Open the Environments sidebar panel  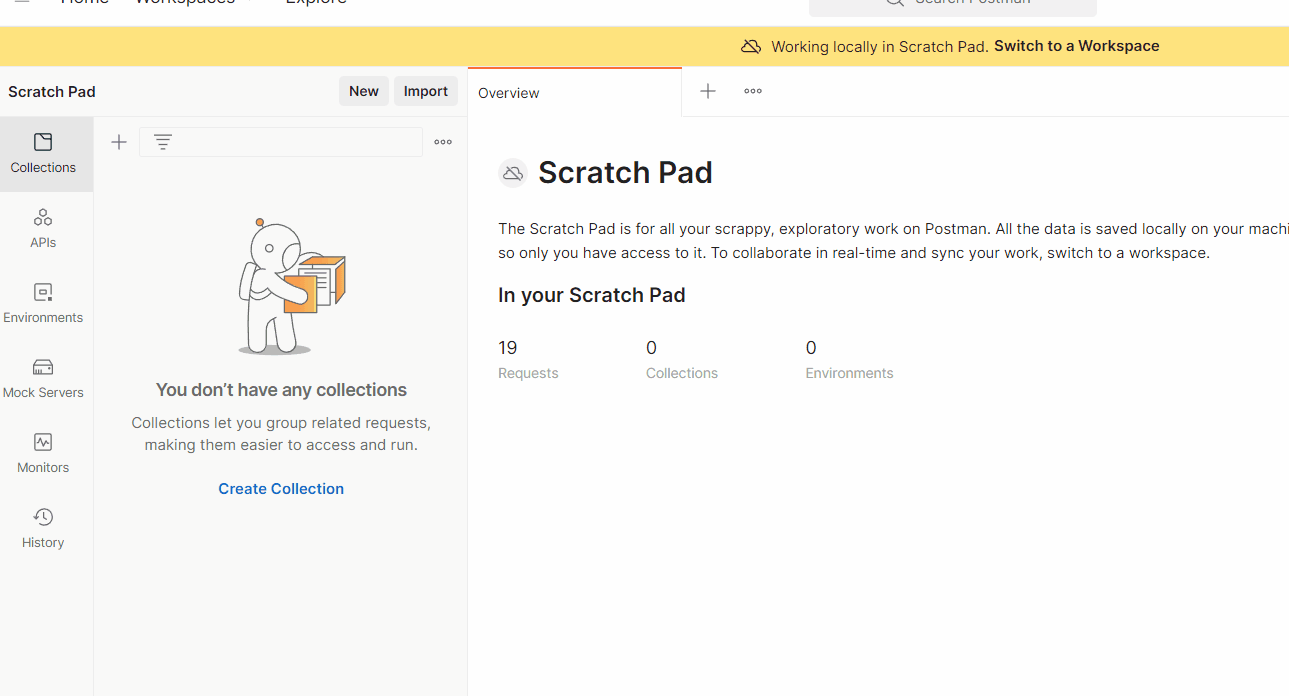[x=43, y=304]
